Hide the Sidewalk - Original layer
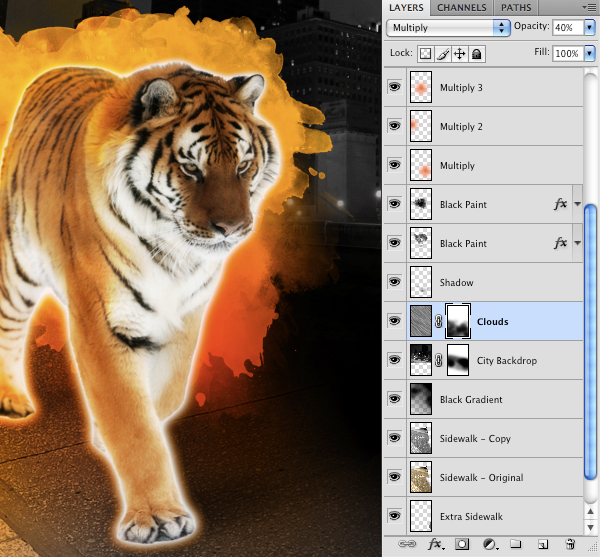Viewport: 600px width, 557px height. [395, 477]
